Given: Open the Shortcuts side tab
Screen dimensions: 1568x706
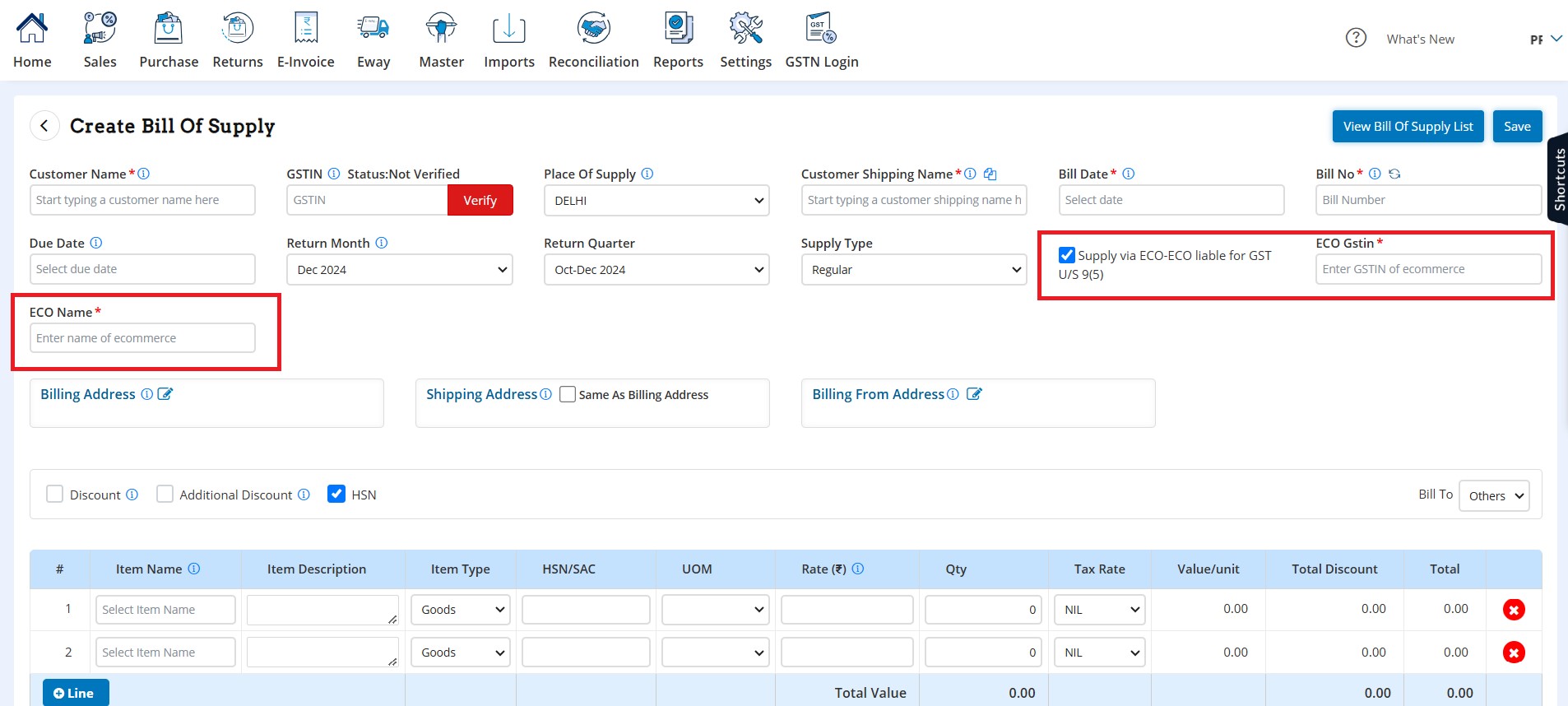Looking at the screenshot, I should coord(1558,179).
